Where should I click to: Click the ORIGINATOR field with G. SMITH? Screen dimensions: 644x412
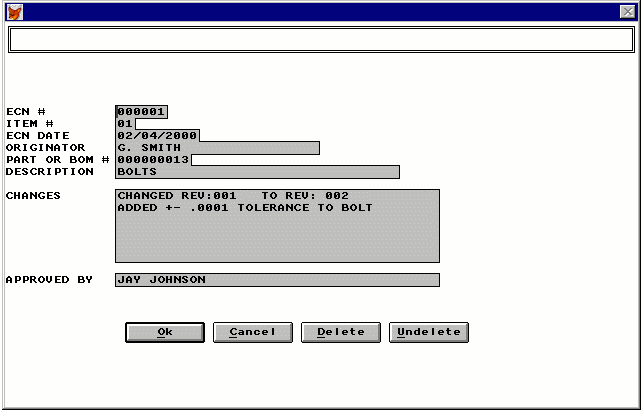[x=217, y=148]
